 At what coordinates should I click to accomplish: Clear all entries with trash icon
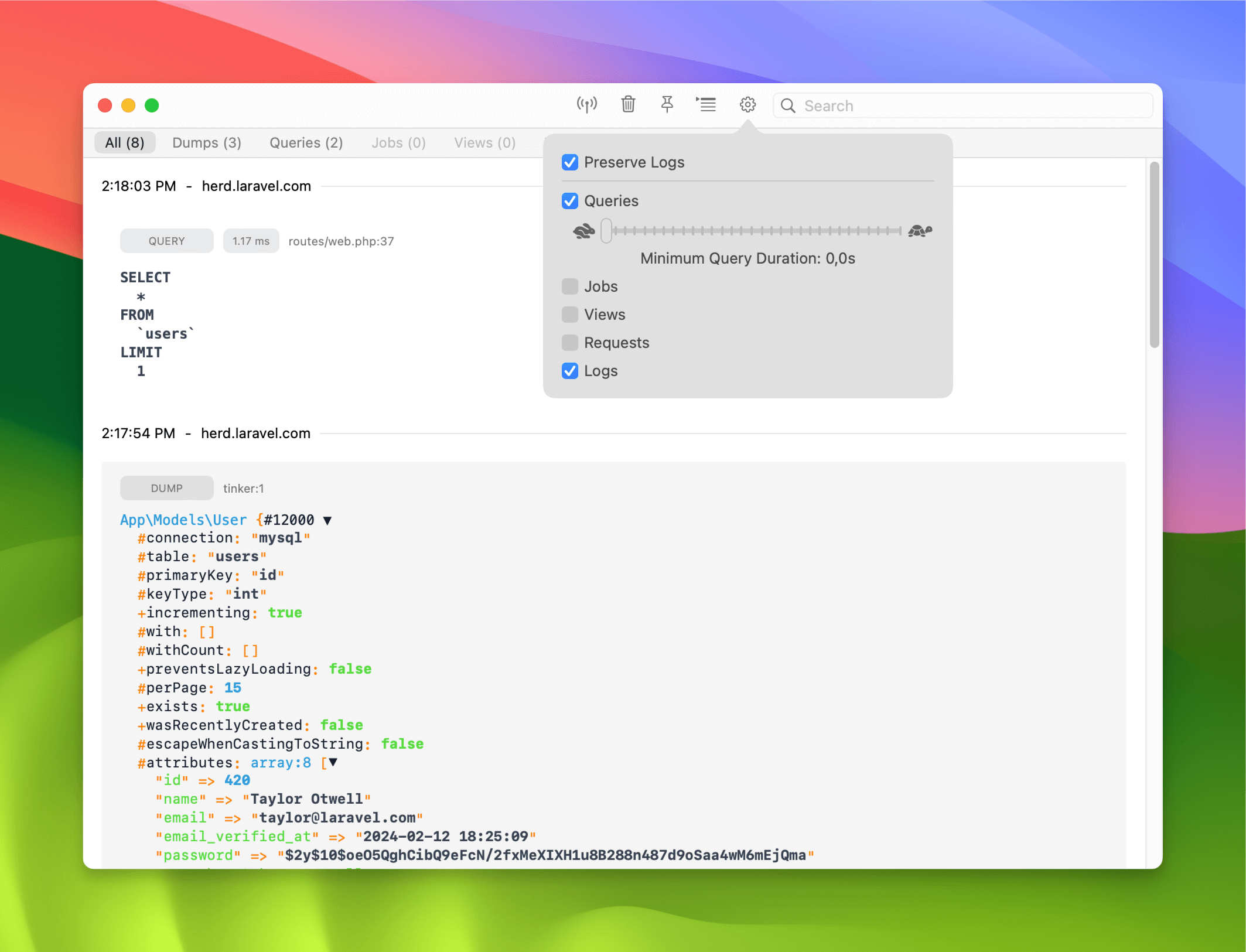pos(628,105)
